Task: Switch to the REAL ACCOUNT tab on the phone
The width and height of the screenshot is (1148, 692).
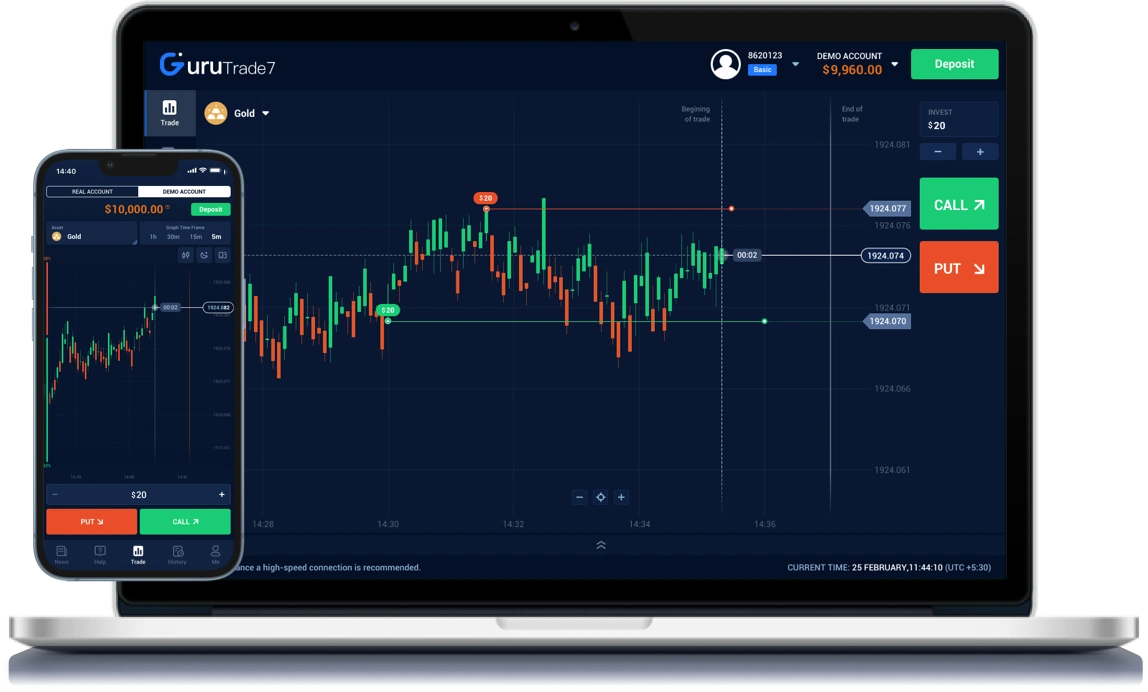Action: point(92,191)
